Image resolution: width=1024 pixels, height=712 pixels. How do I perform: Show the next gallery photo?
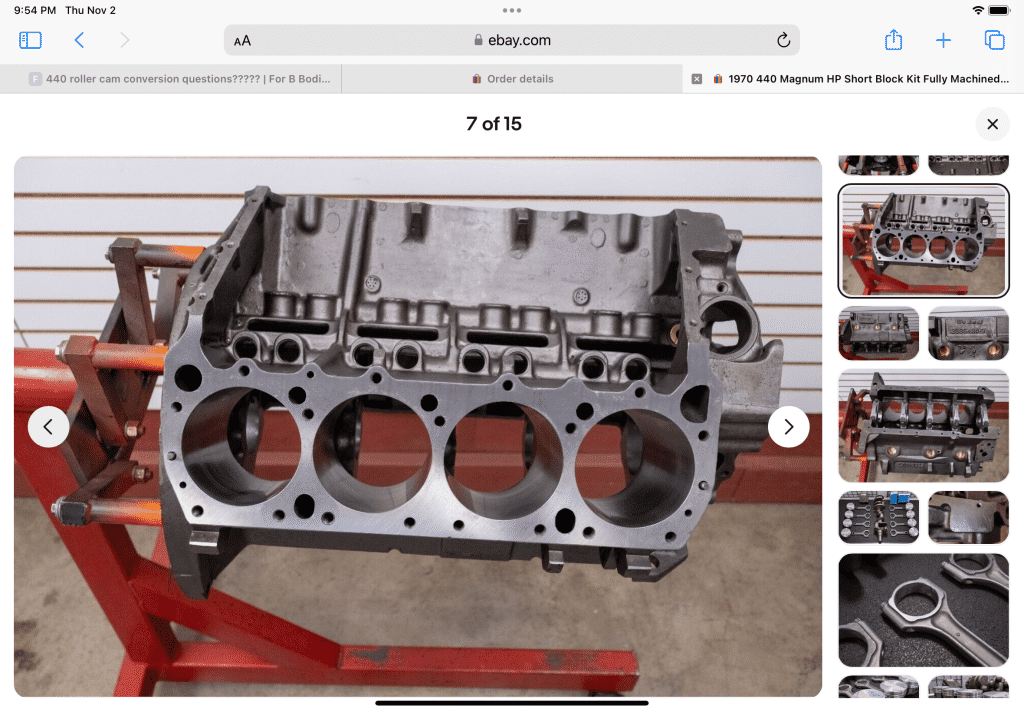(x=788, y=427)
